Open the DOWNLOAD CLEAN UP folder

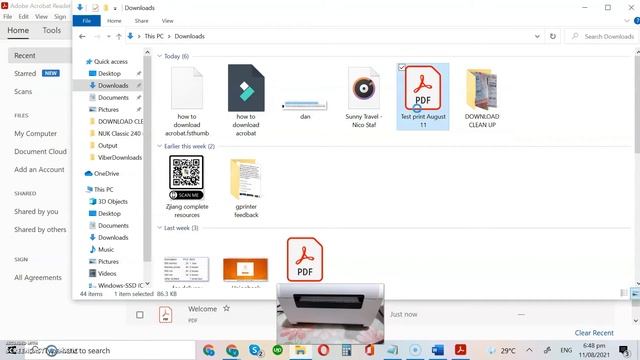(x=482, y=98)
